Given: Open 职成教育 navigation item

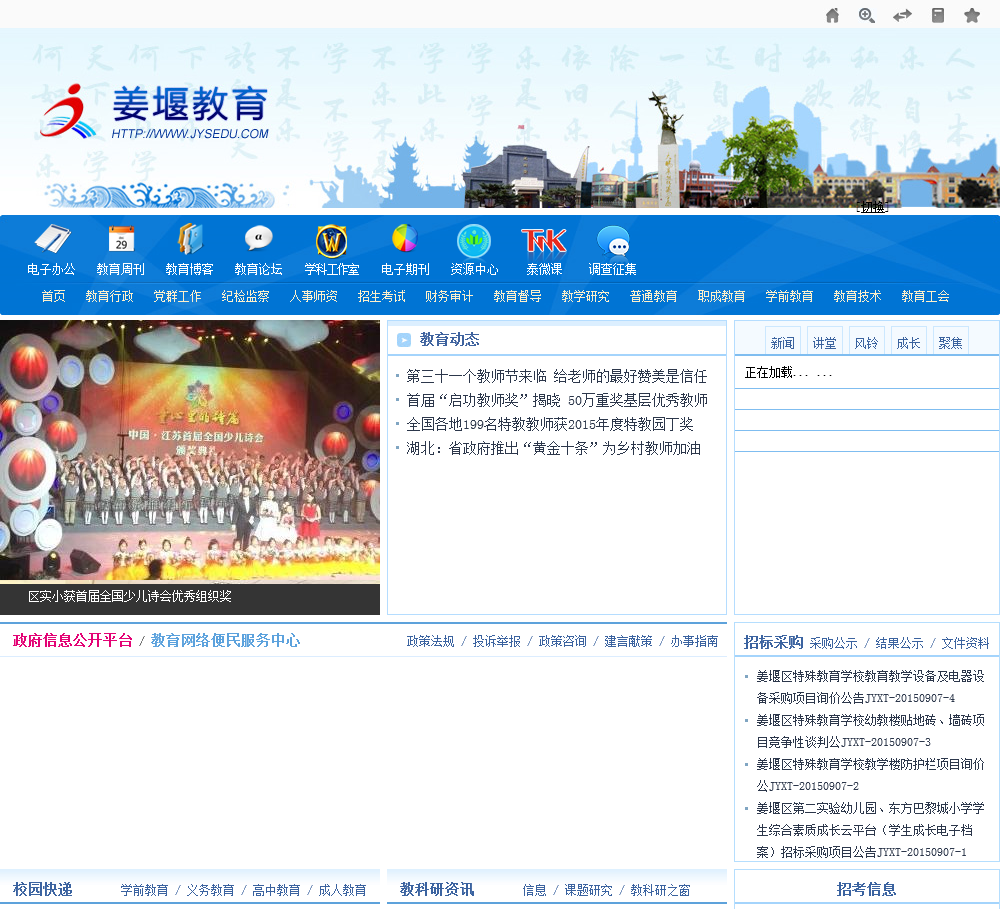Looking at the screenshot, I should click(721, 296).
